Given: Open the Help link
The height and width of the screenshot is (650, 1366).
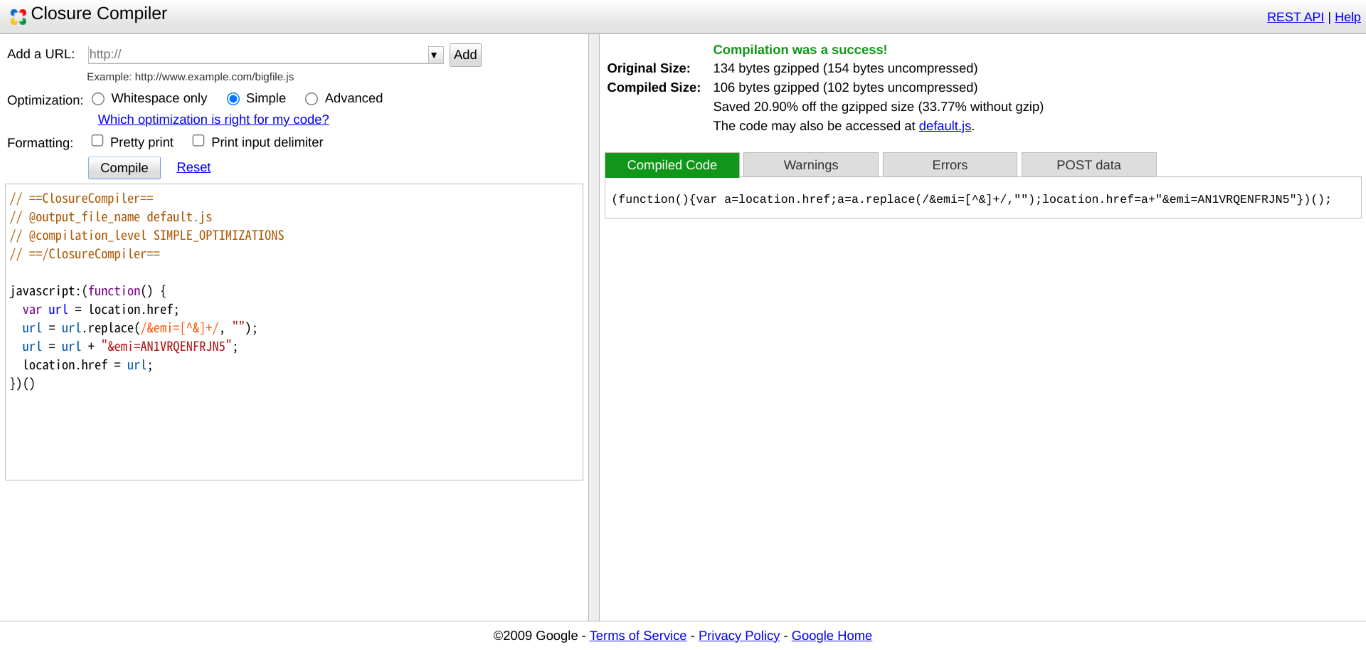Looking at the screenshot, I should (1348, 17).
